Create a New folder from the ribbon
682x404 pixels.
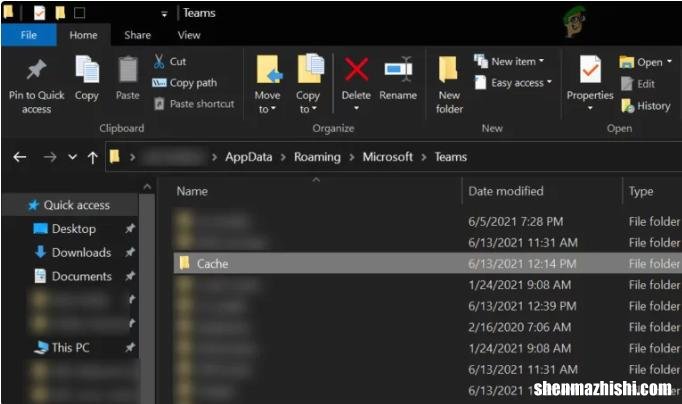449,85
